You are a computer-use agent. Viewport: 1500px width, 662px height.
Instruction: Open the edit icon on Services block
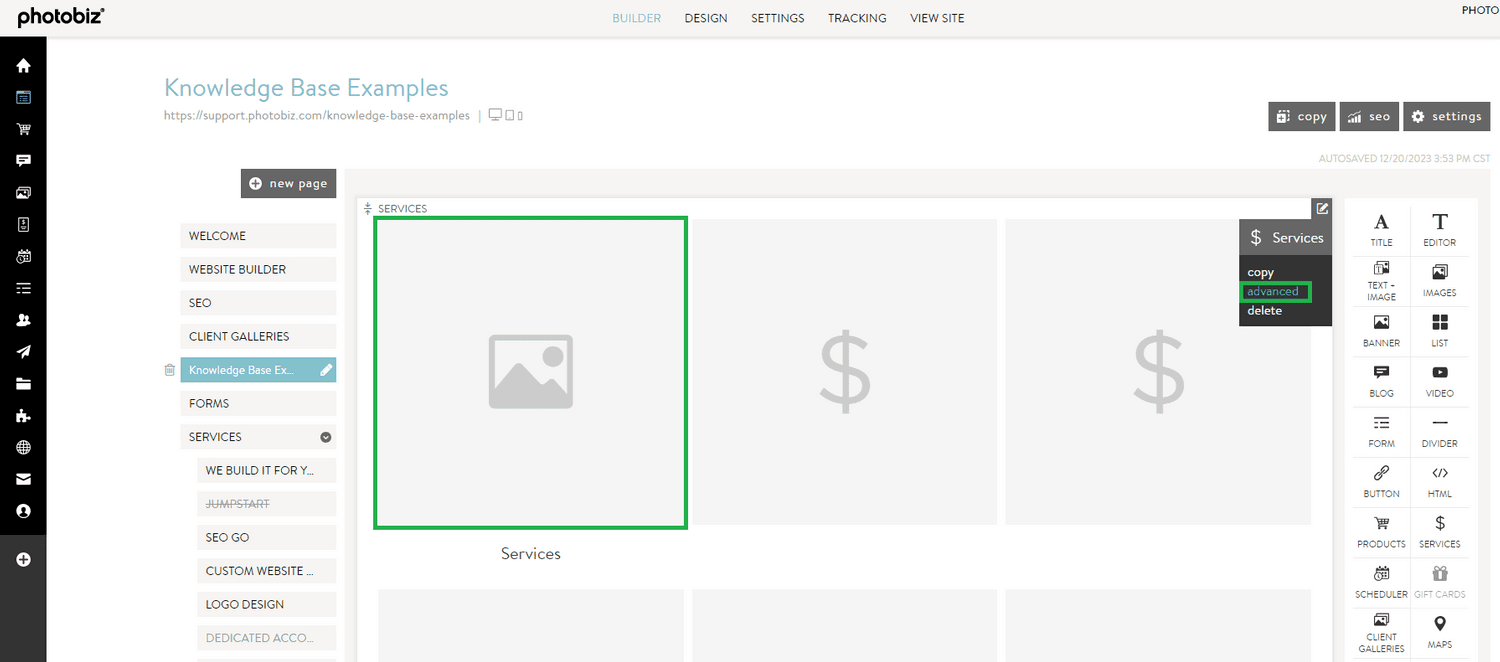1322,209
